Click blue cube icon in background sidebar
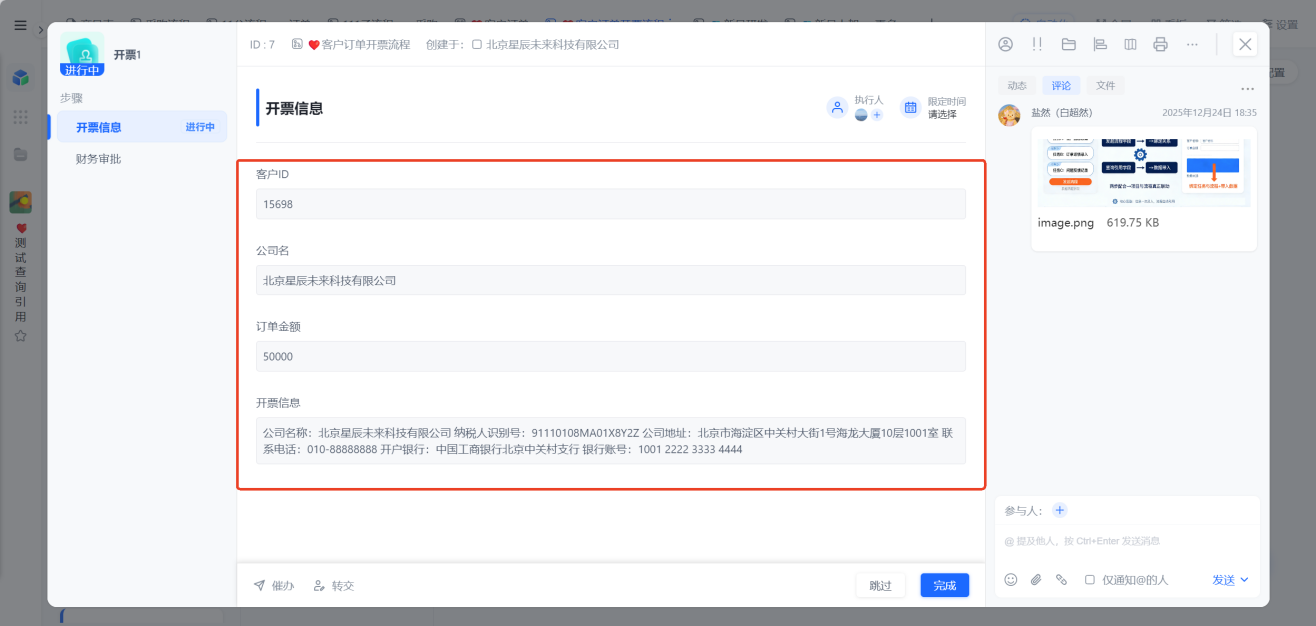 (20, 78)
